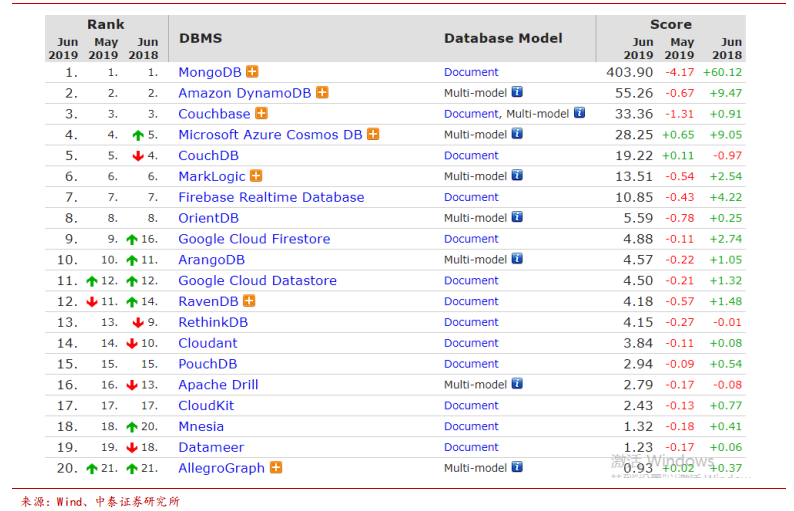The image size is (794, 511).
Task: Select the change value -4.17
Action: pos(680,72)
